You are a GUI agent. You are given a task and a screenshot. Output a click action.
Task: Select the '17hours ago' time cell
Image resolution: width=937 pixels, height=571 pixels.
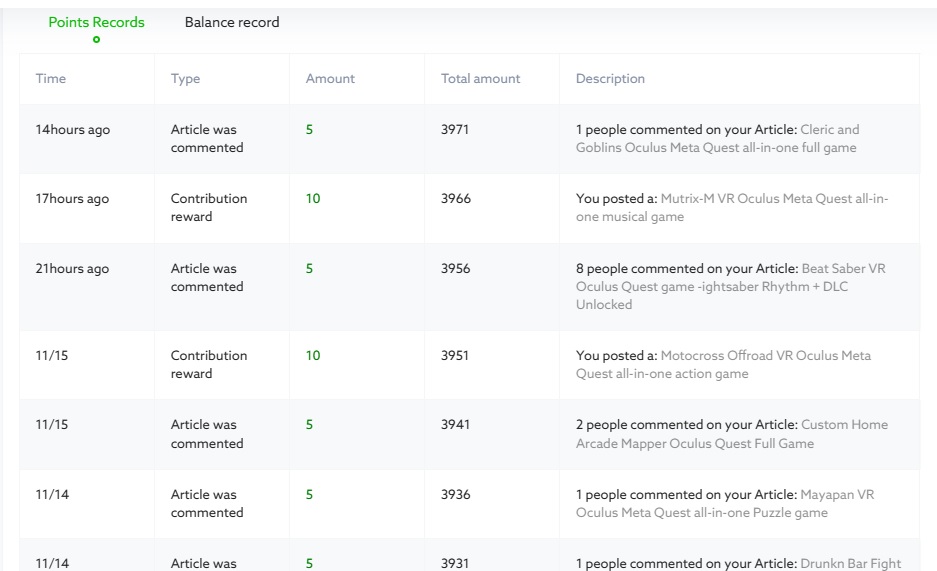coord(72,198)
